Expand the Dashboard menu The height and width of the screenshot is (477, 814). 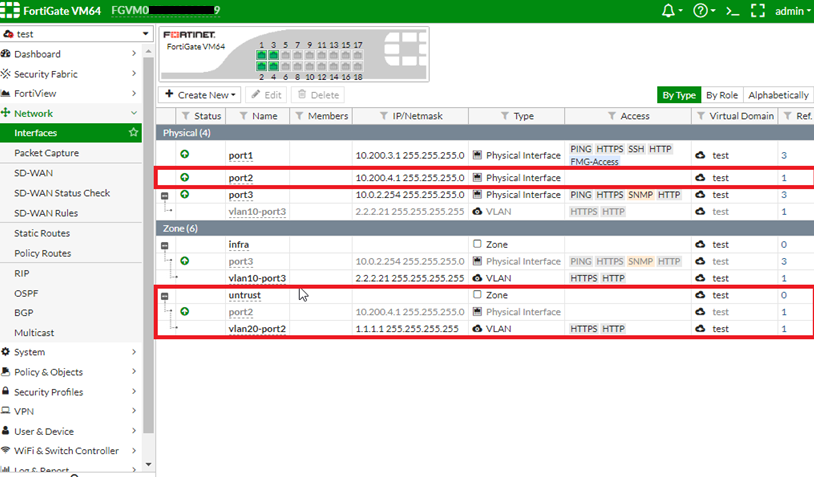[71, 54]
